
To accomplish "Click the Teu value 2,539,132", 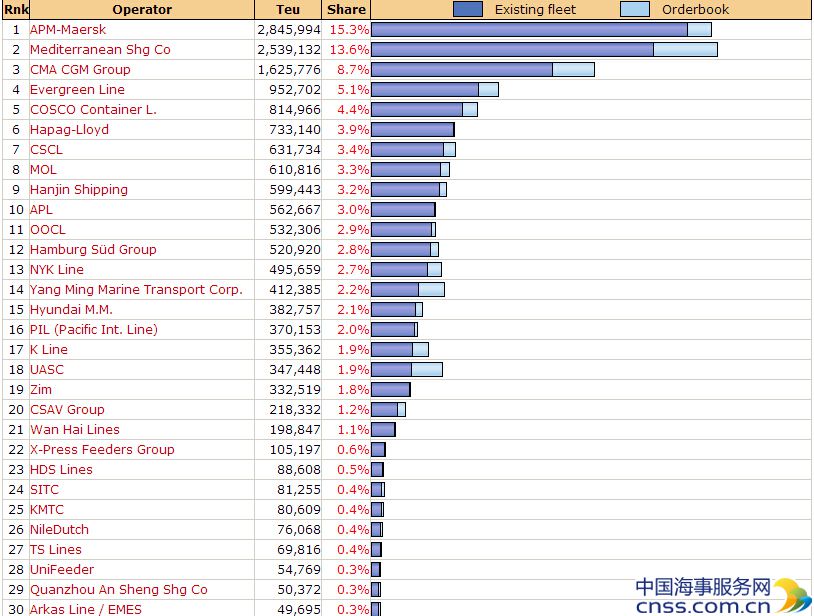I will pyautogui.click(x=289, y=50).
